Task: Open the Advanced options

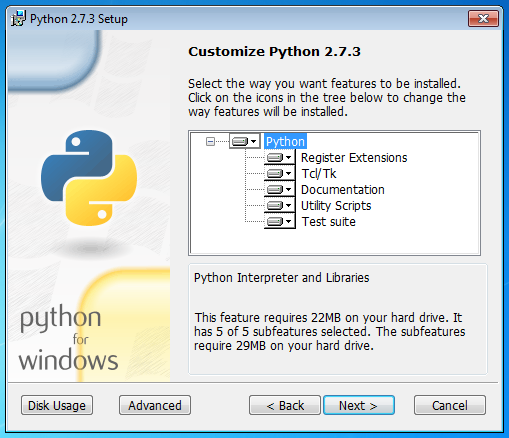Action: coord(155,405)
